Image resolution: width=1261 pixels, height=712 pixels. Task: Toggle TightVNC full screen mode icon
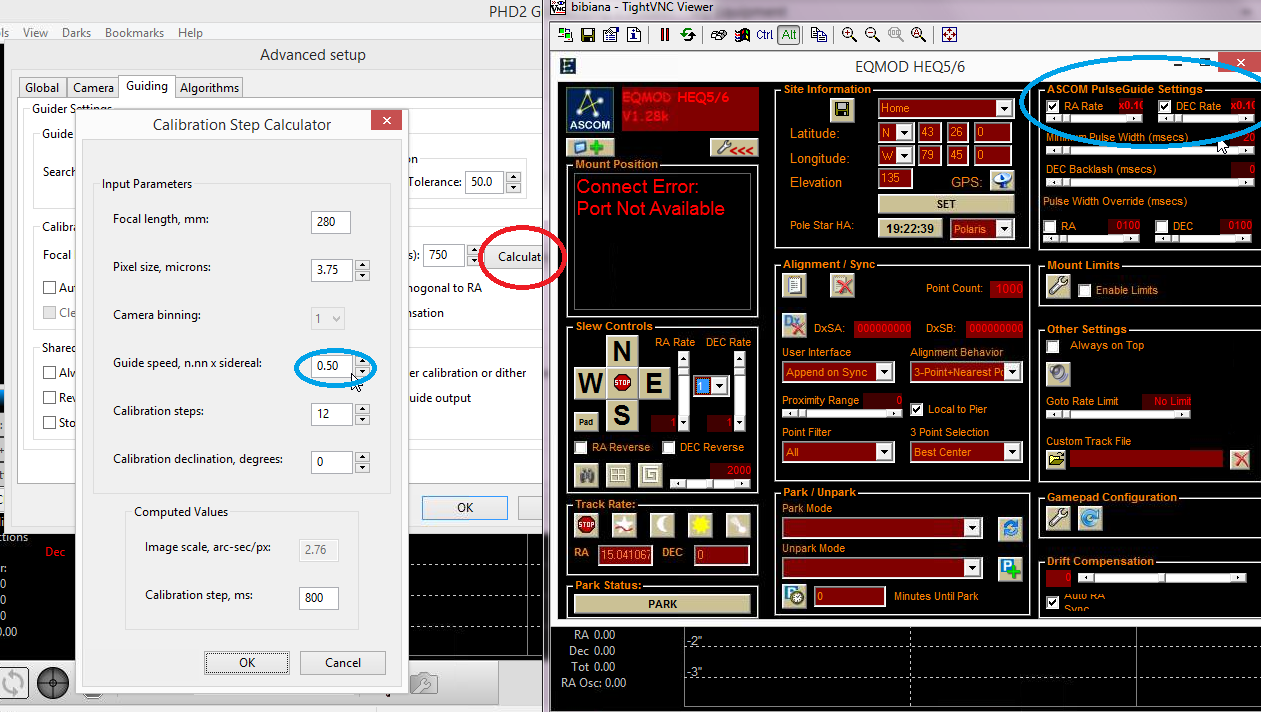click(x=949, y=35)
